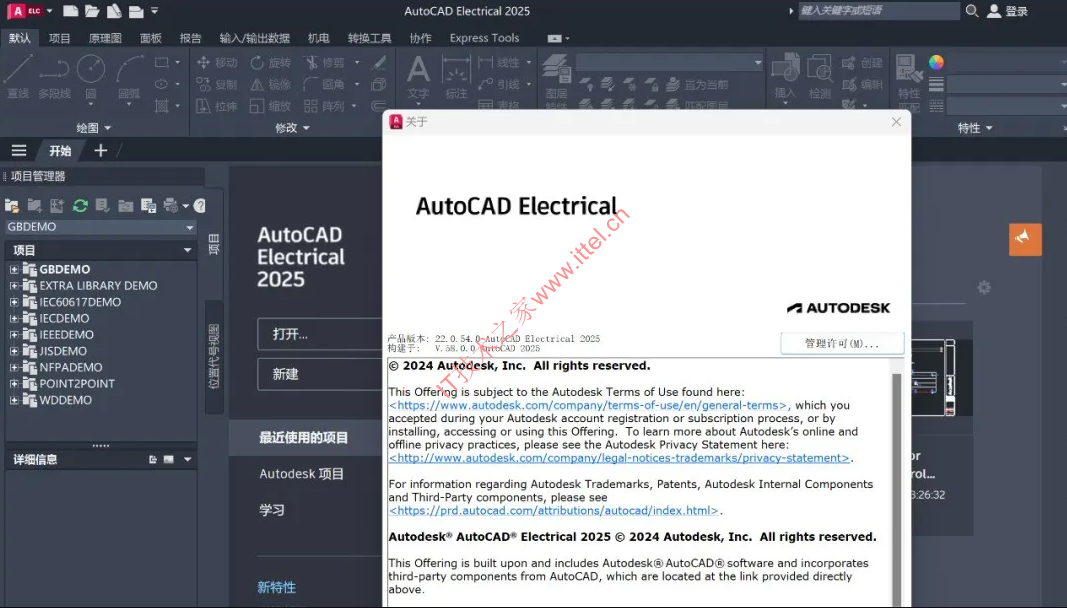Click the 登录 sign-in button
Image resolution: width=1067 pixels, height=608 pixels.
(1007, 11)
